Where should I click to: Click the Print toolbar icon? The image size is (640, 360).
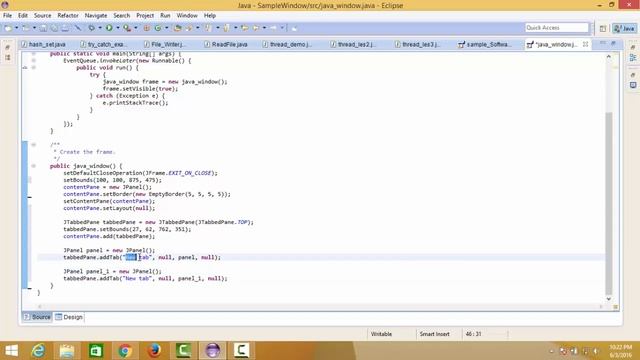[x=65, y=28]
